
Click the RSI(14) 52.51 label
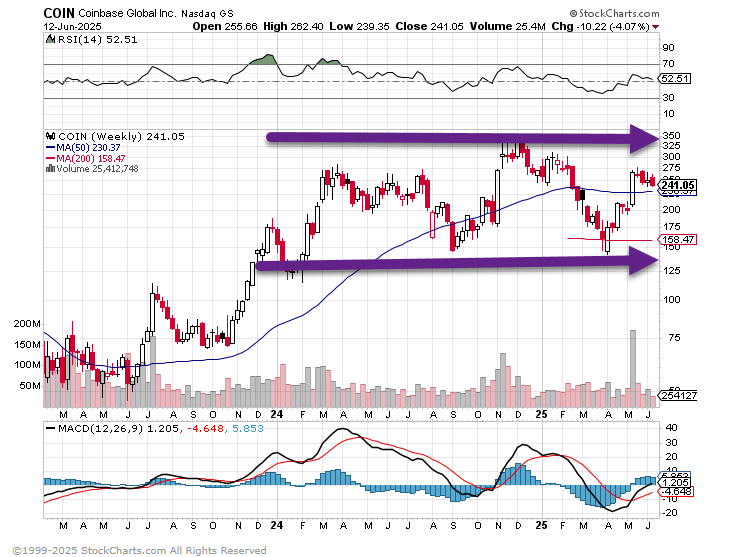tap(97, 40)
